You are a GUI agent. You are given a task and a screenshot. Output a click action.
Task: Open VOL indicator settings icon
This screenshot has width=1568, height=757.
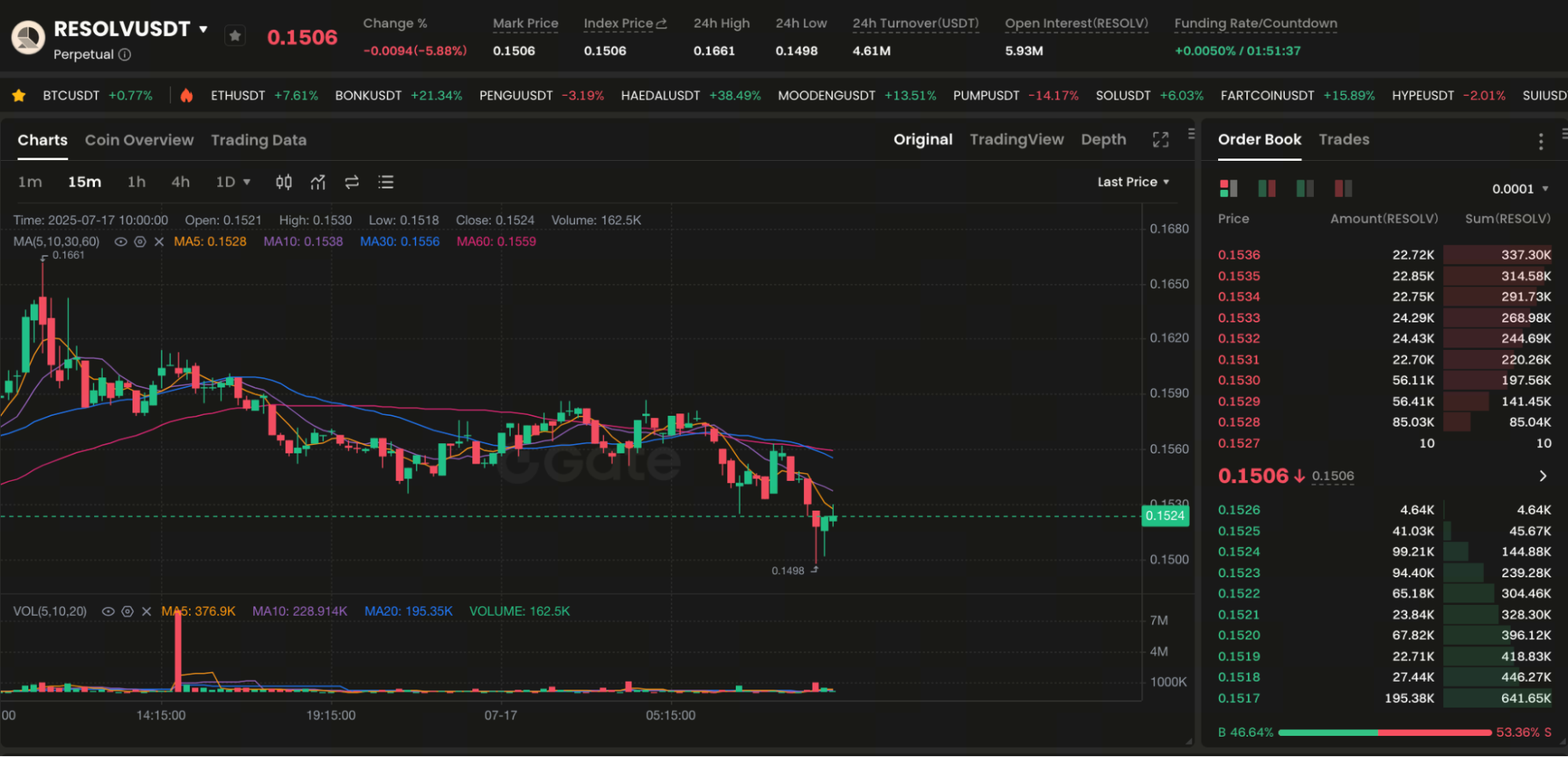(x=127, y=611)
